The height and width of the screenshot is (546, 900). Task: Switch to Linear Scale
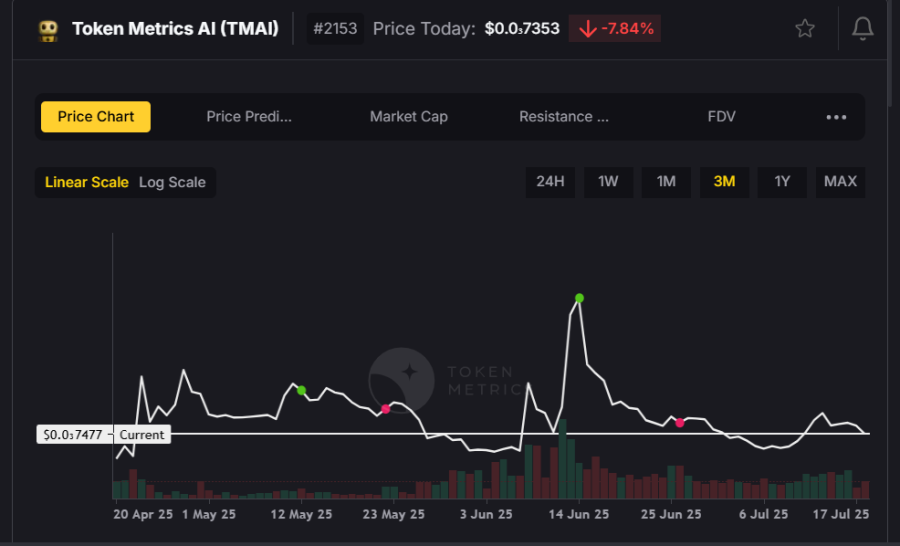(87, 182)
